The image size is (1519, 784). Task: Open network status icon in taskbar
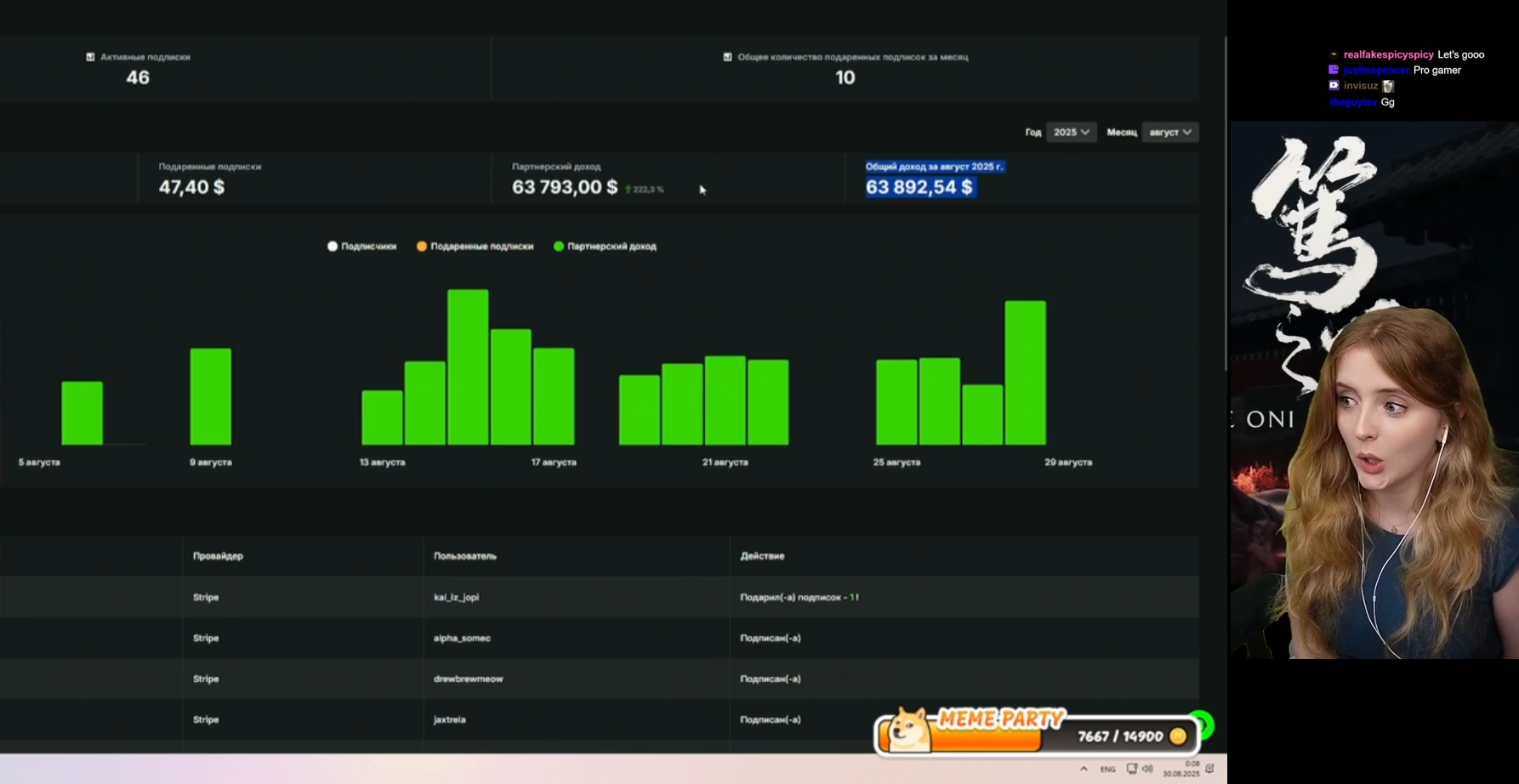point(1131,769)
